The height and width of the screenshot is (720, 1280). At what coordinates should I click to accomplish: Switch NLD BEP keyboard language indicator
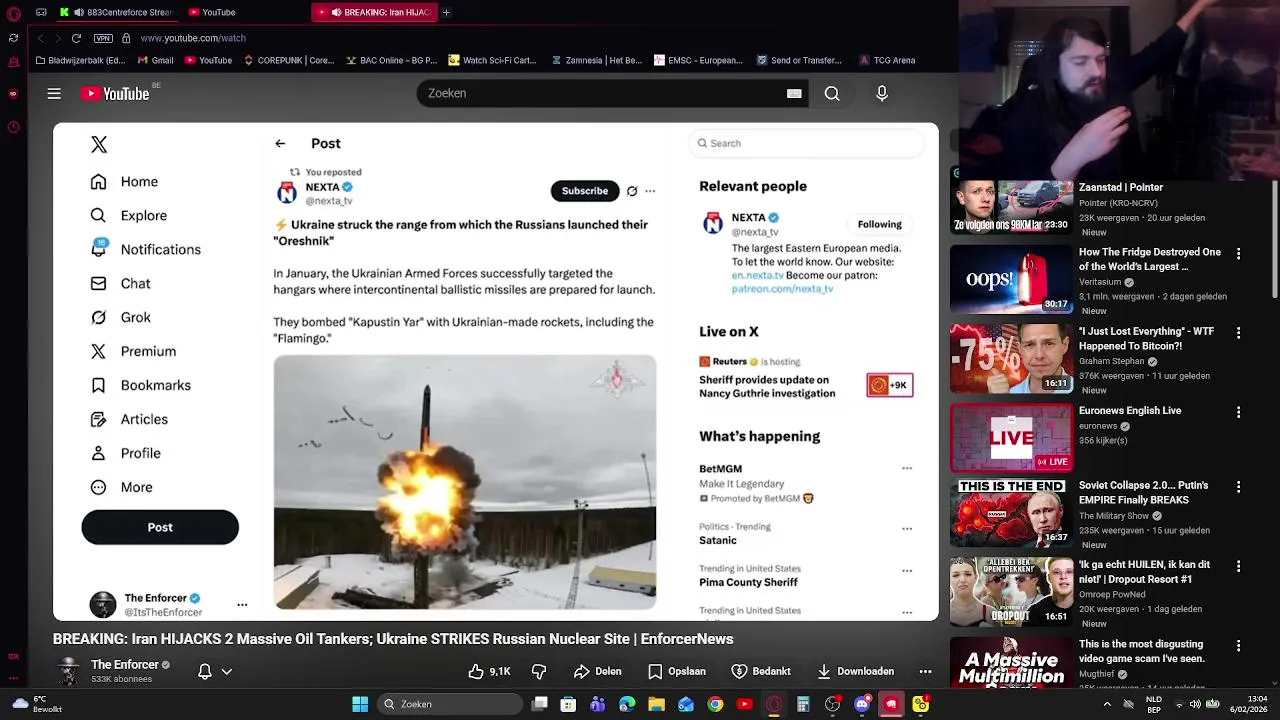(x=1154, y=704)
